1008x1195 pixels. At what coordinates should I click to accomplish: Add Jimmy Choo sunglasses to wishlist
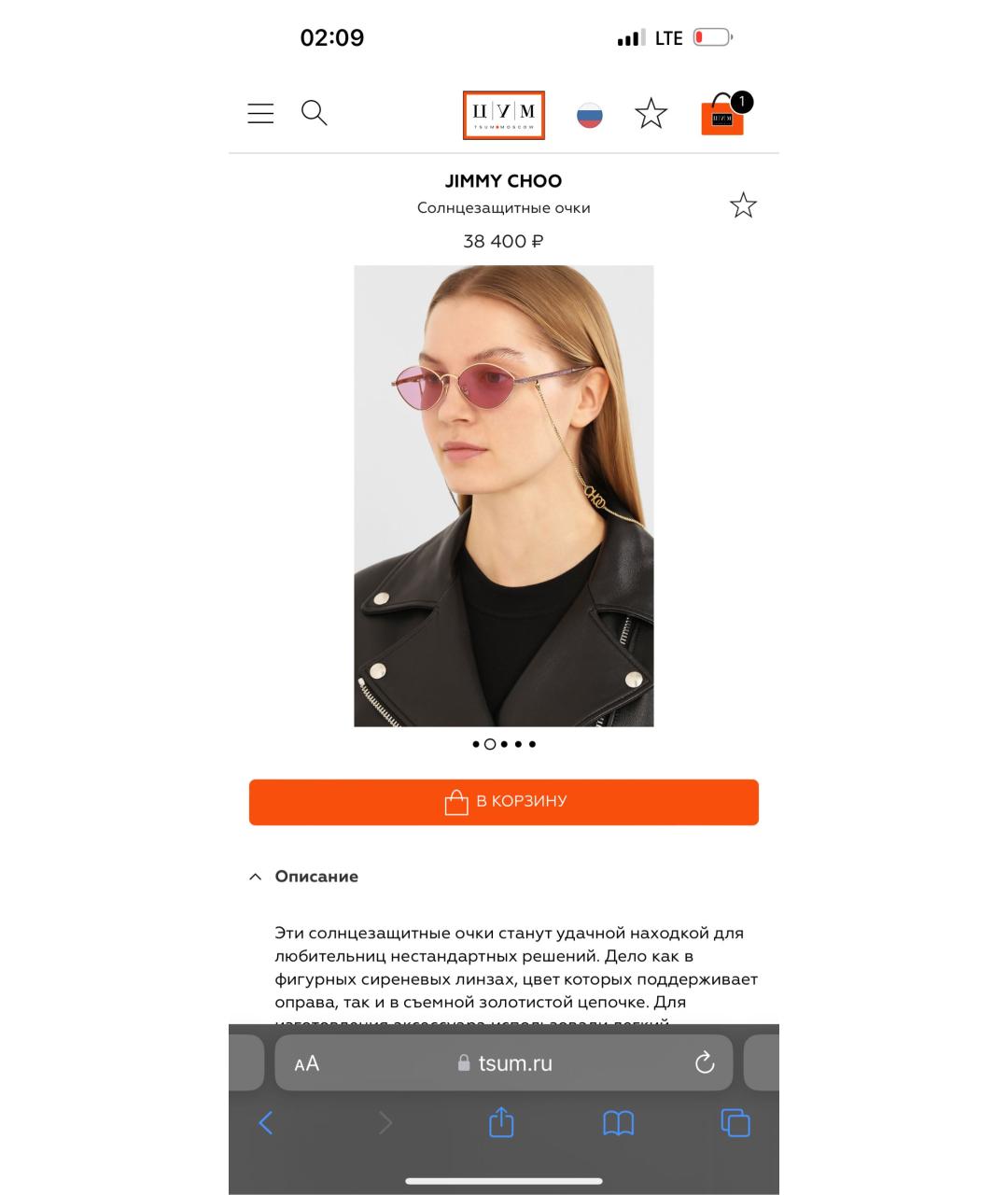click(x=743, y=205)
